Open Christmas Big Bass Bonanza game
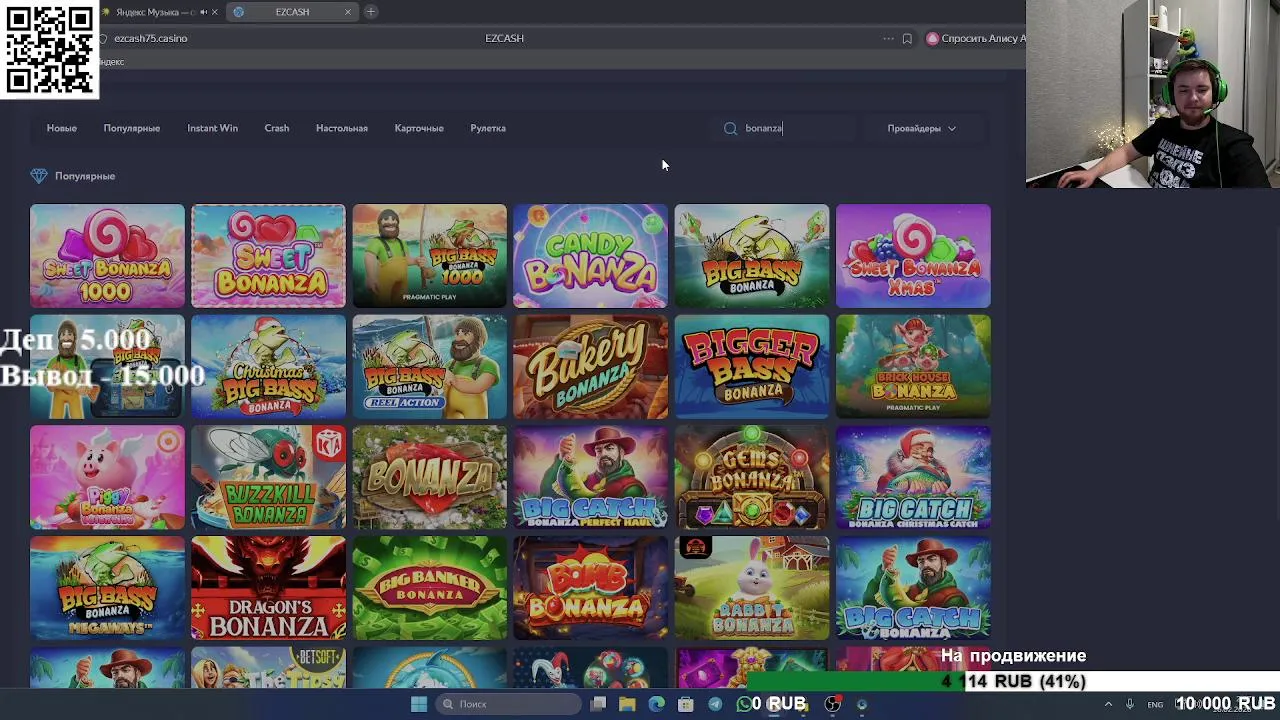Image resolution: width=1280 pixels, height=720 pixels. [268, 367]
